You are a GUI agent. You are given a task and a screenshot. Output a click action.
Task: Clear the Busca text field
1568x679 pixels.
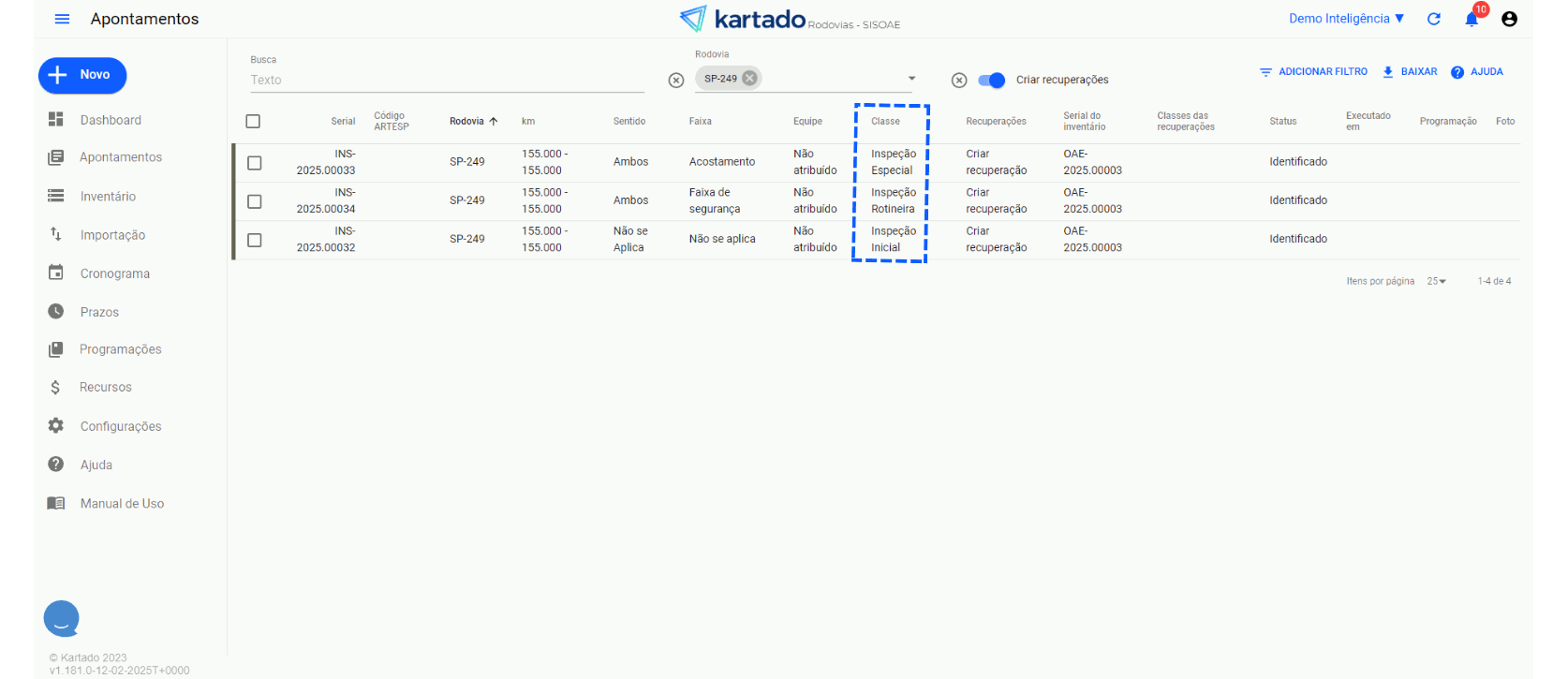click(676, 81)
